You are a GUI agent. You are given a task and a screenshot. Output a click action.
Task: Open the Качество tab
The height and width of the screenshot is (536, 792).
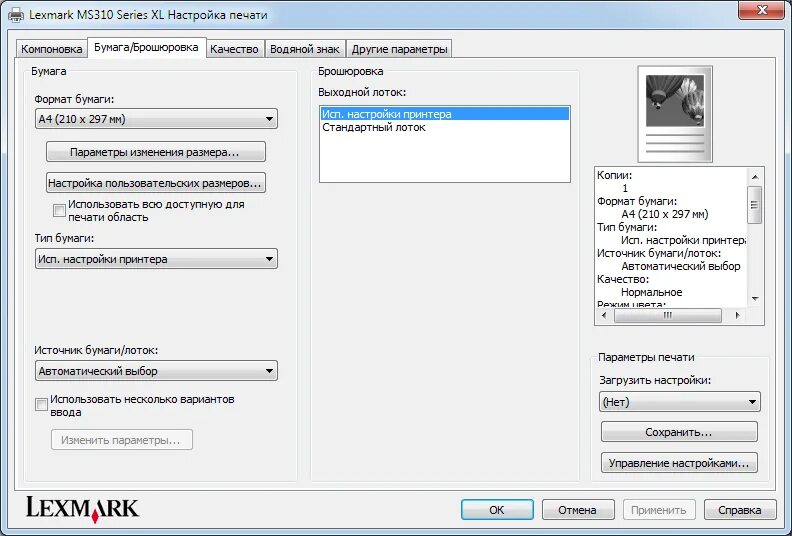click(234, 49)
